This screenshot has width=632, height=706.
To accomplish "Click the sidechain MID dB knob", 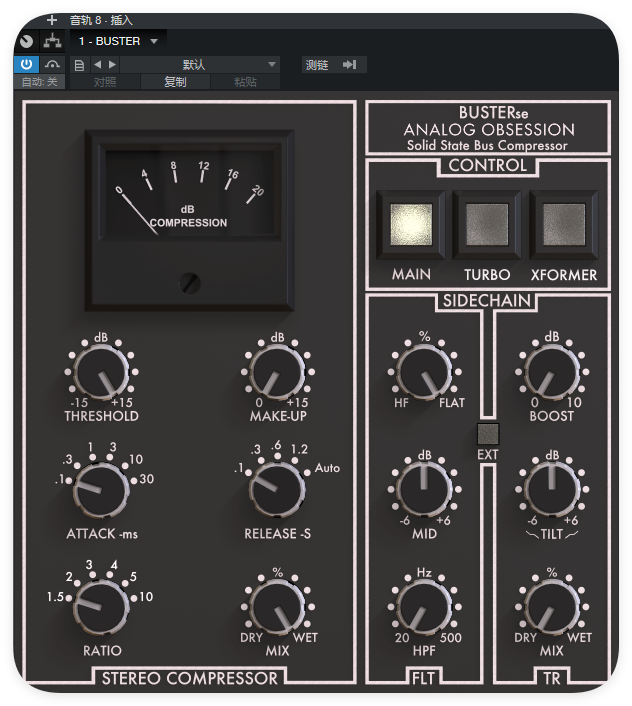I will coord(424,490).
